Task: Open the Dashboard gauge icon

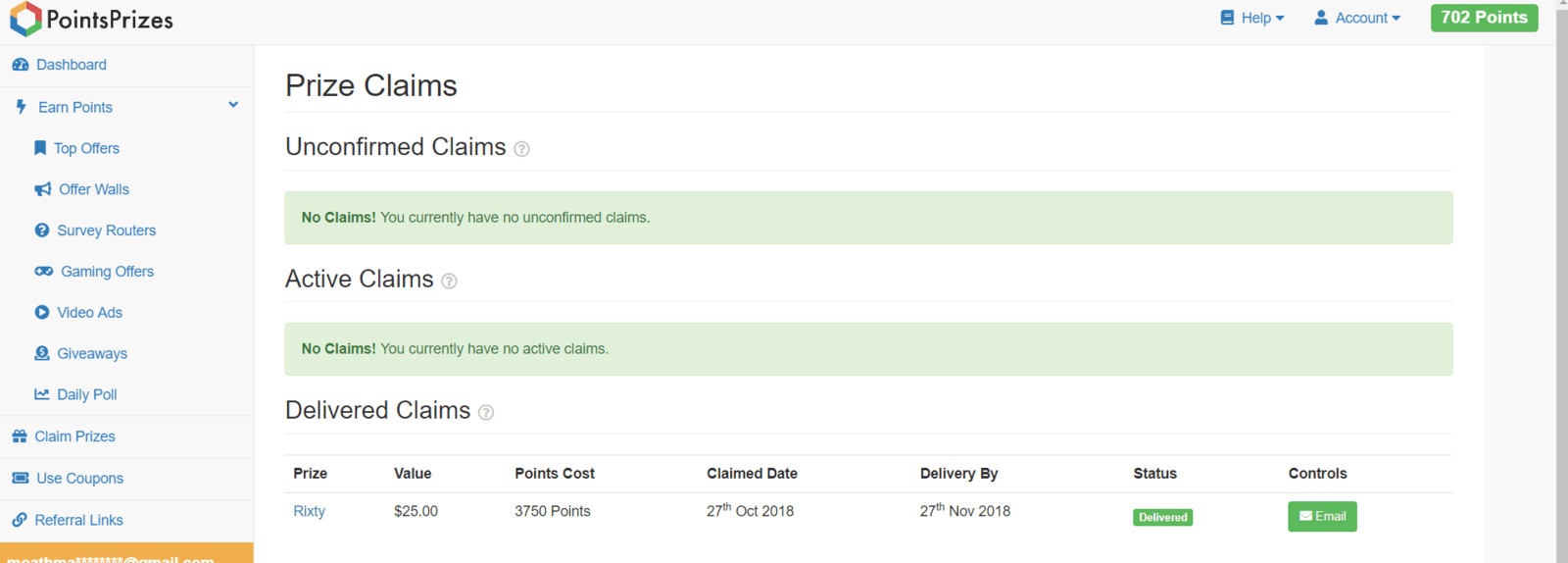Action: tap(20, 65)
